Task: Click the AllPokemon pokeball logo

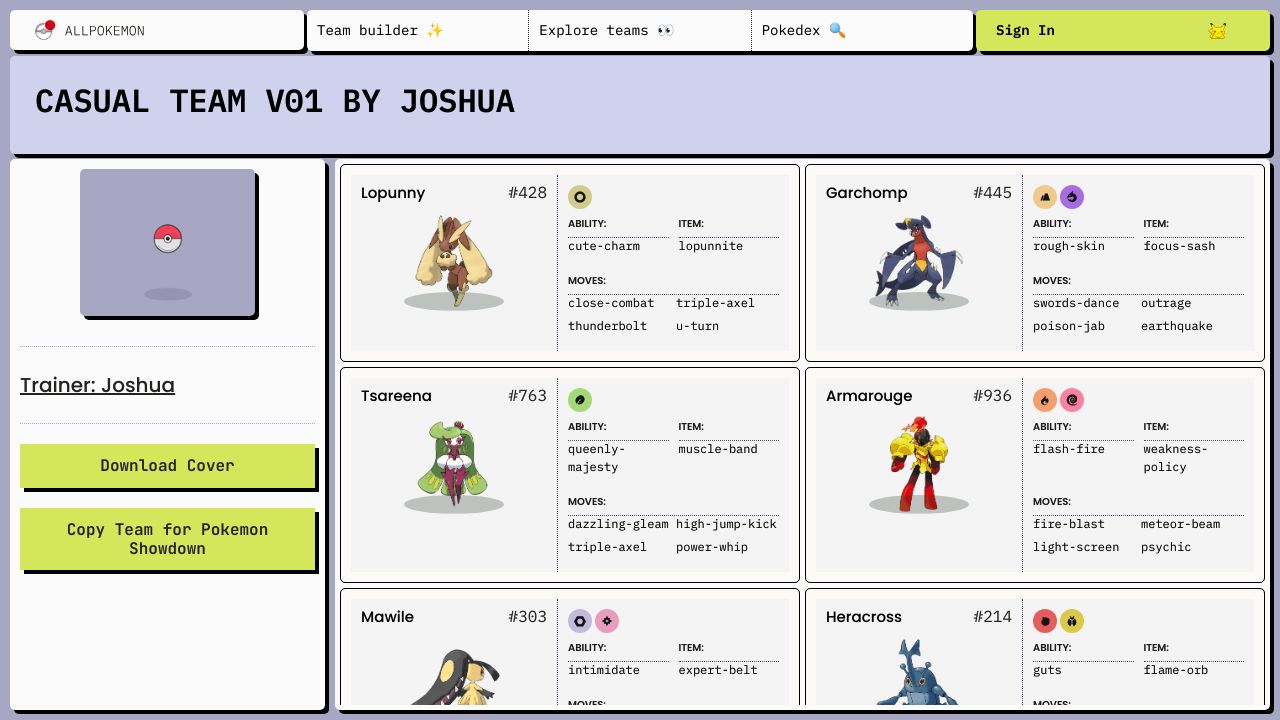Action: pos(44,30)
